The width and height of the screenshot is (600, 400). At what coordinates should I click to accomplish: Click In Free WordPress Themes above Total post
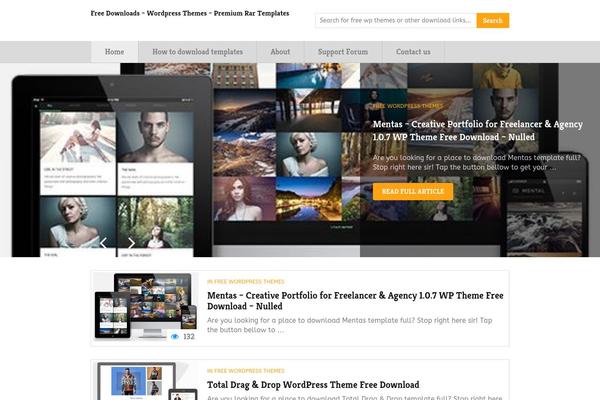click(x=246, y=371)
